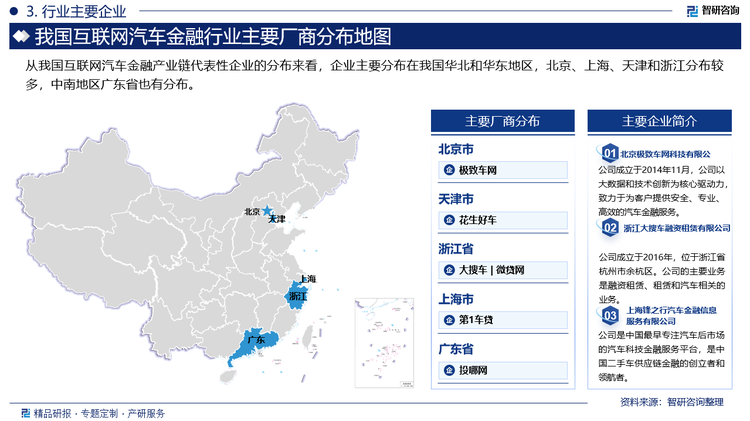Image resolution: width=750 pixels, height=421 pixels.
Task: Click the 极致车网 company entry
Action: (503, 170)
